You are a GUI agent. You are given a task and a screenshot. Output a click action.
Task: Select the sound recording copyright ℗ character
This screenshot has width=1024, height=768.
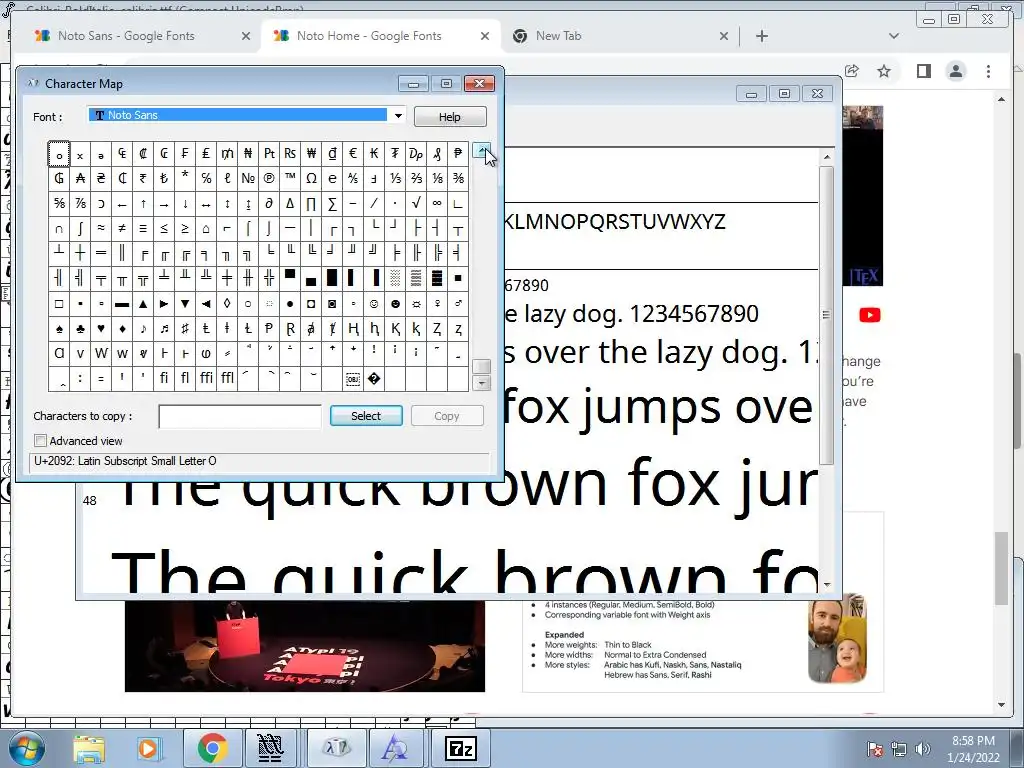pos(269,178)
